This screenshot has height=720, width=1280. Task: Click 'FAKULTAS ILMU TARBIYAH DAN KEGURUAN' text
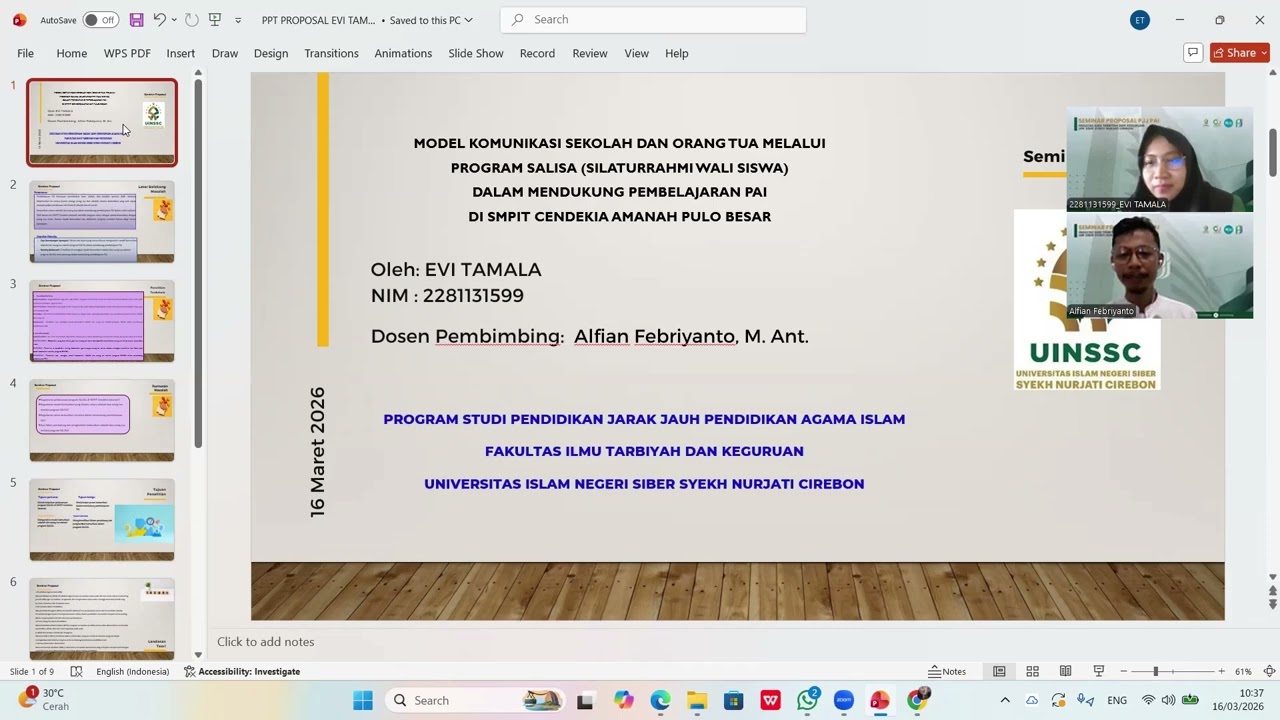pyautogui.click(x=644, y=451)
